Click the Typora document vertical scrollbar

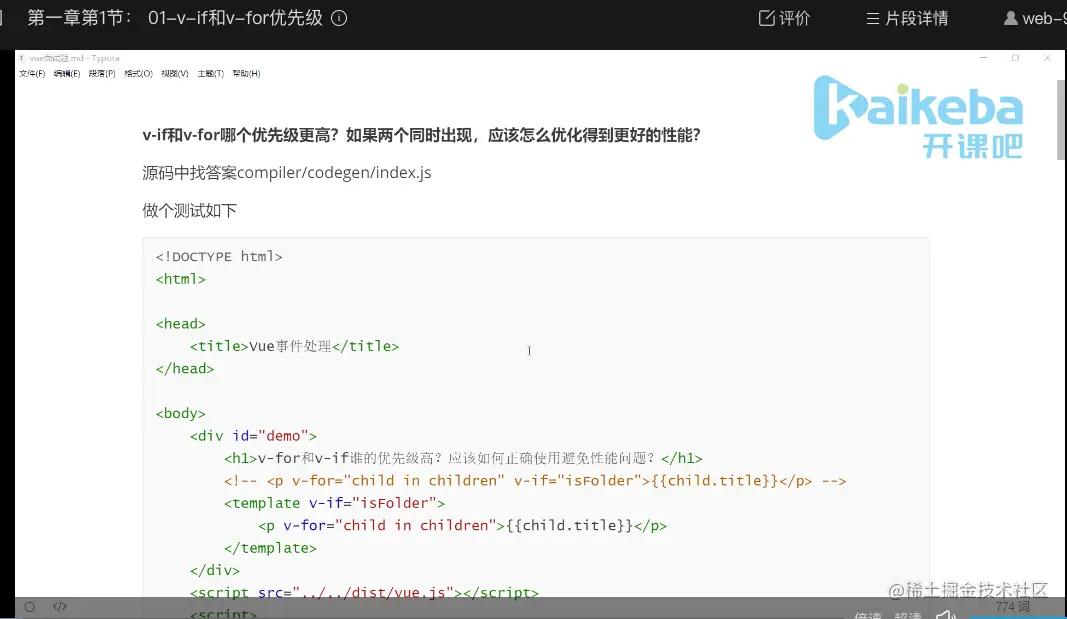(1061, 120)
